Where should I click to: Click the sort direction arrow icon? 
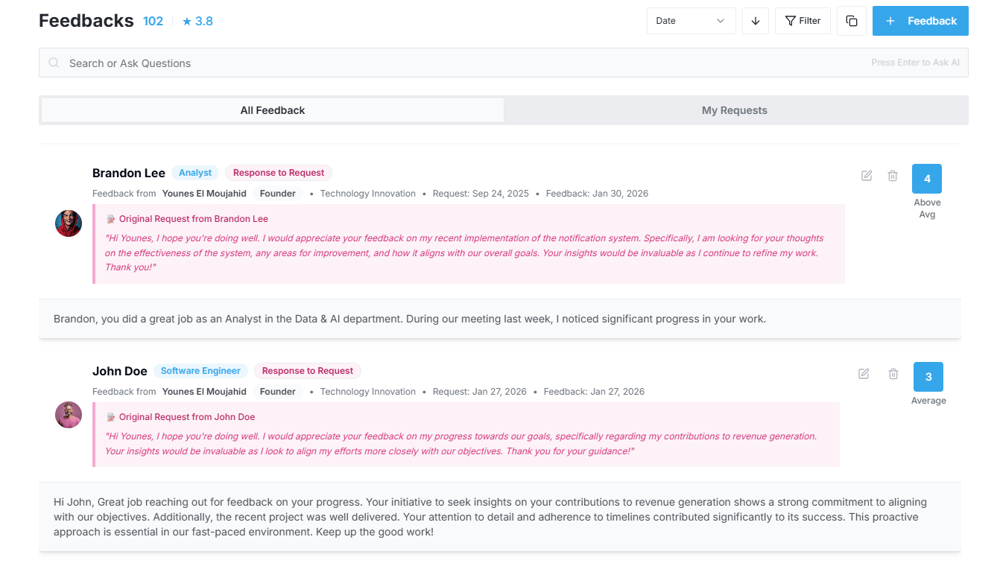[x=755, y=21]
